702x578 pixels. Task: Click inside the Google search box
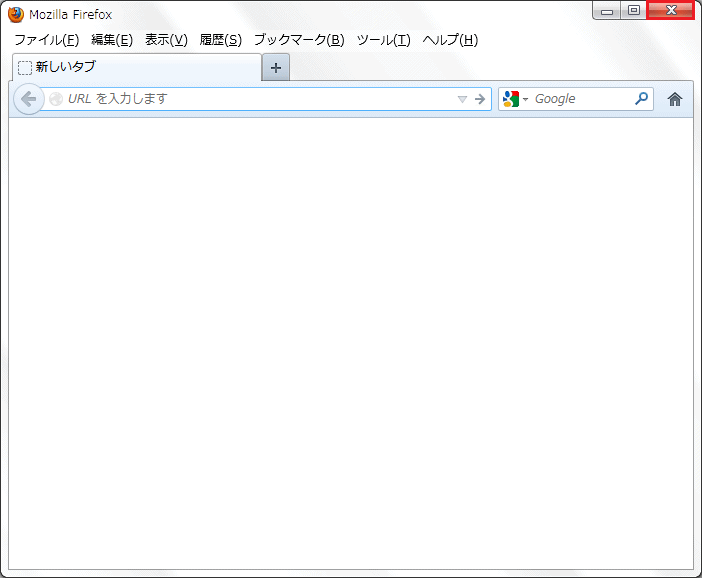[580, 99]
